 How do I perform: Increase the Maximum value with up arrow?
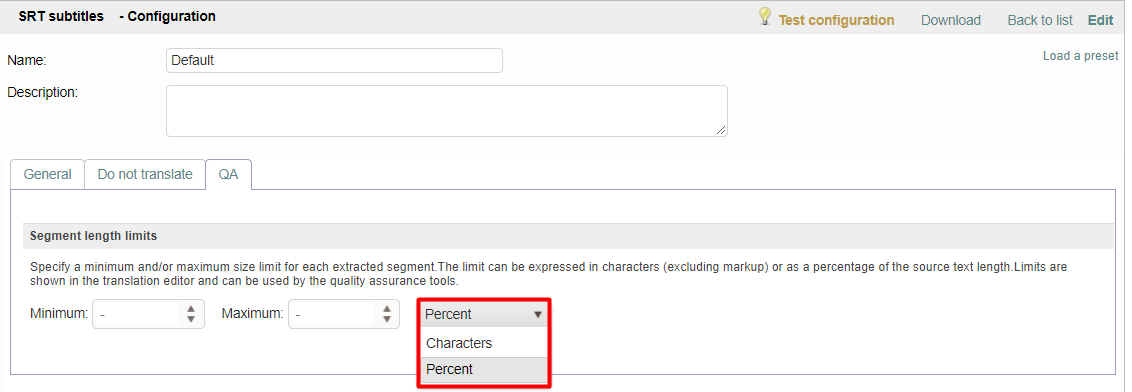[x=386, y=308]
